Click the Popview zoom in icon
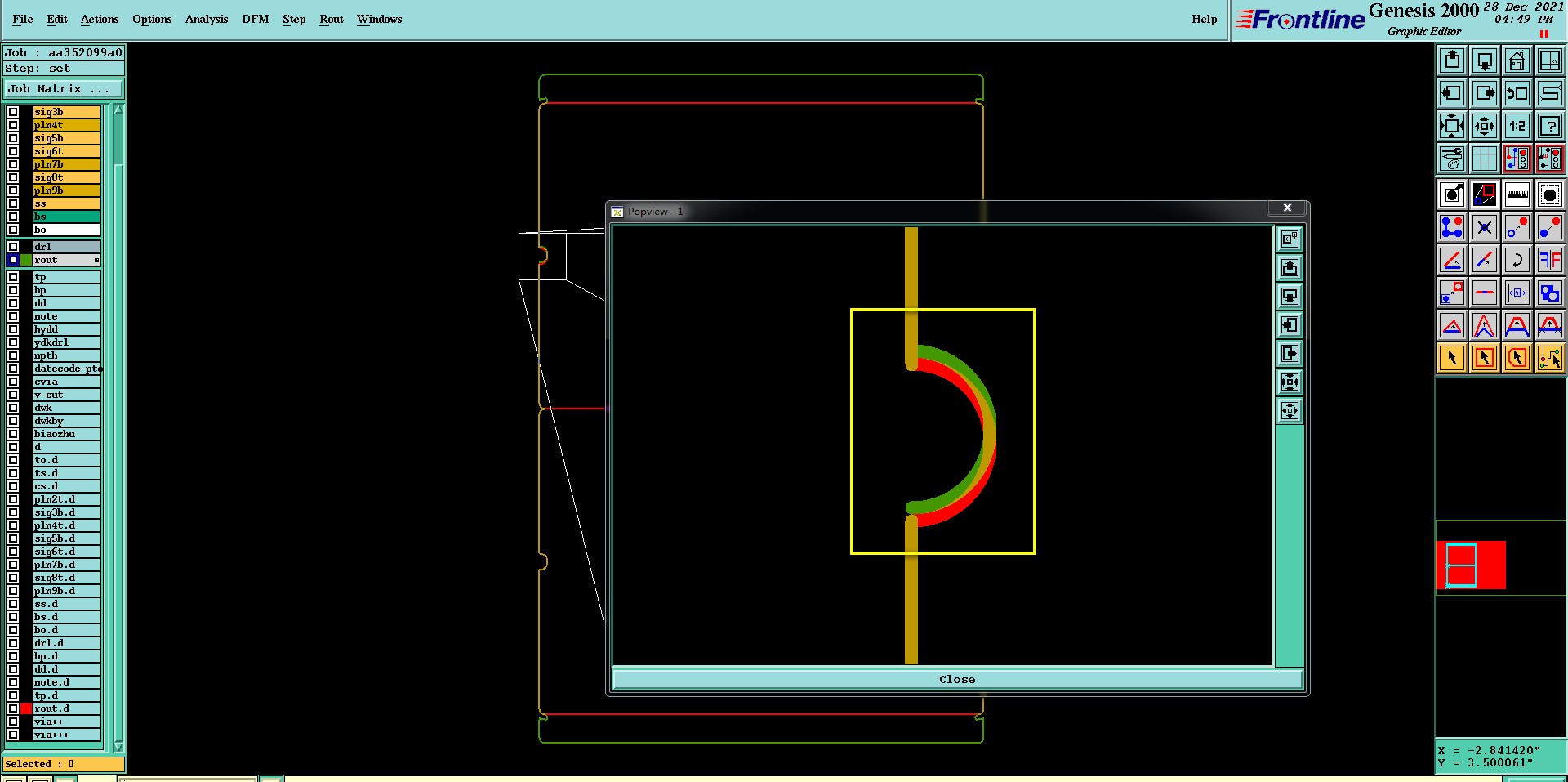The height and width of the screenshot is (782, 1568). (1290, 382)
